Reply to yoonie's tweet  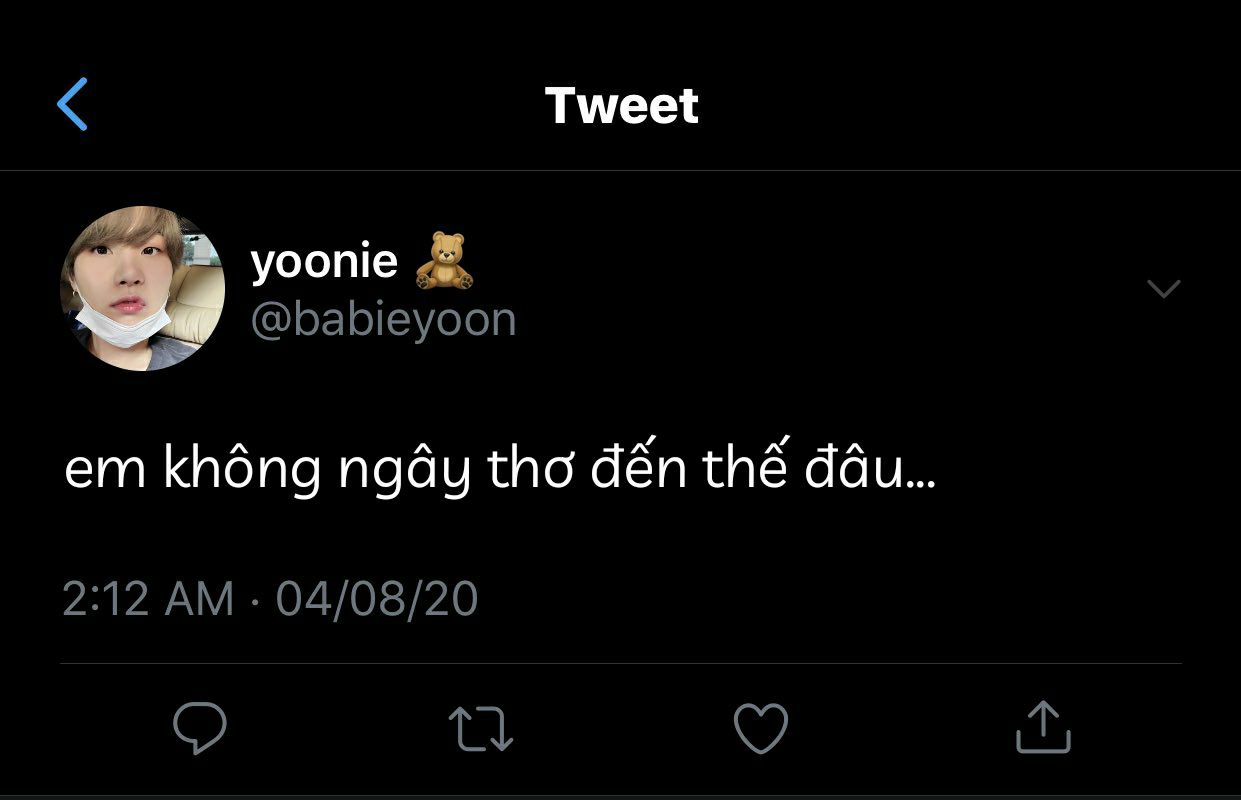(x=200, y=727)
